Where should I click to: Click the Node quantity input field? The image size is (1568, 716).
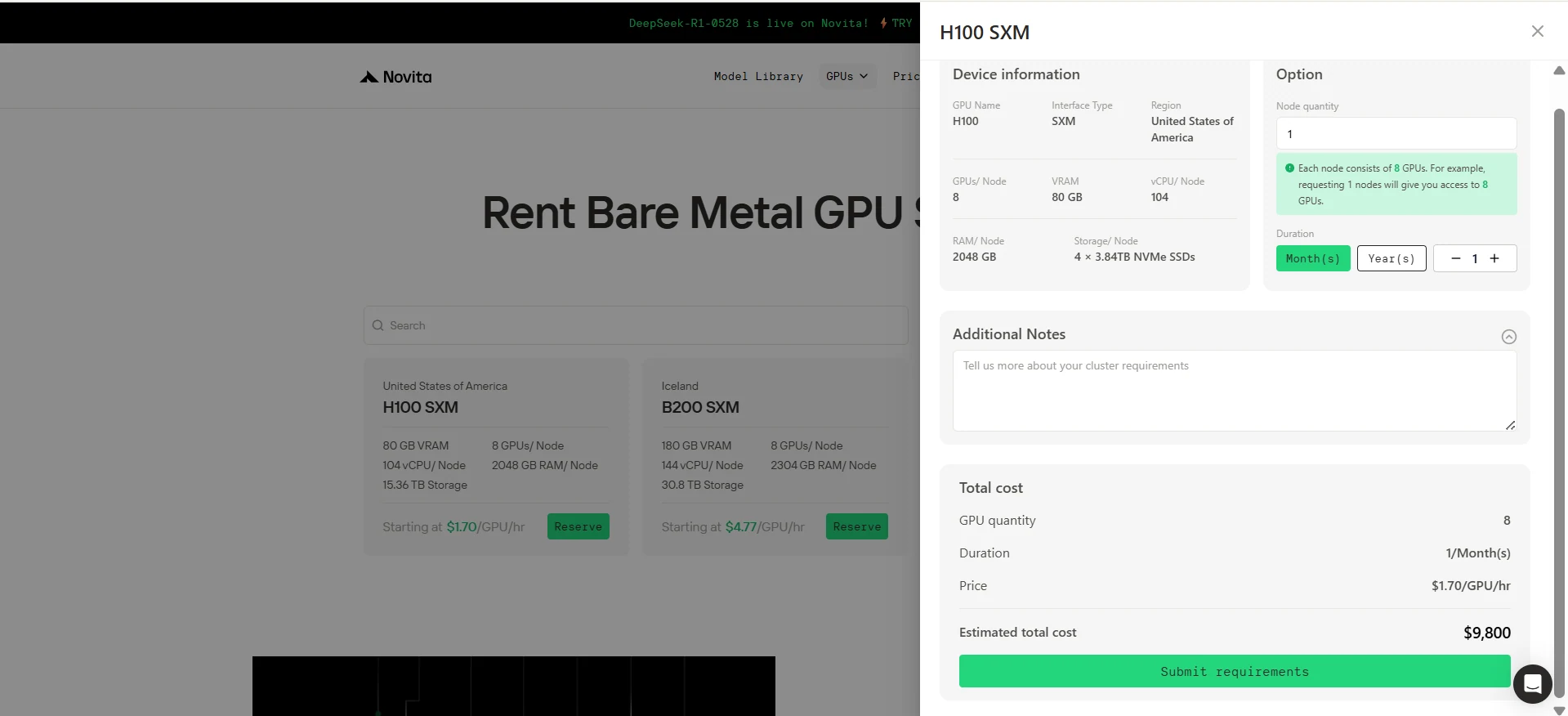coord(1396,134)
